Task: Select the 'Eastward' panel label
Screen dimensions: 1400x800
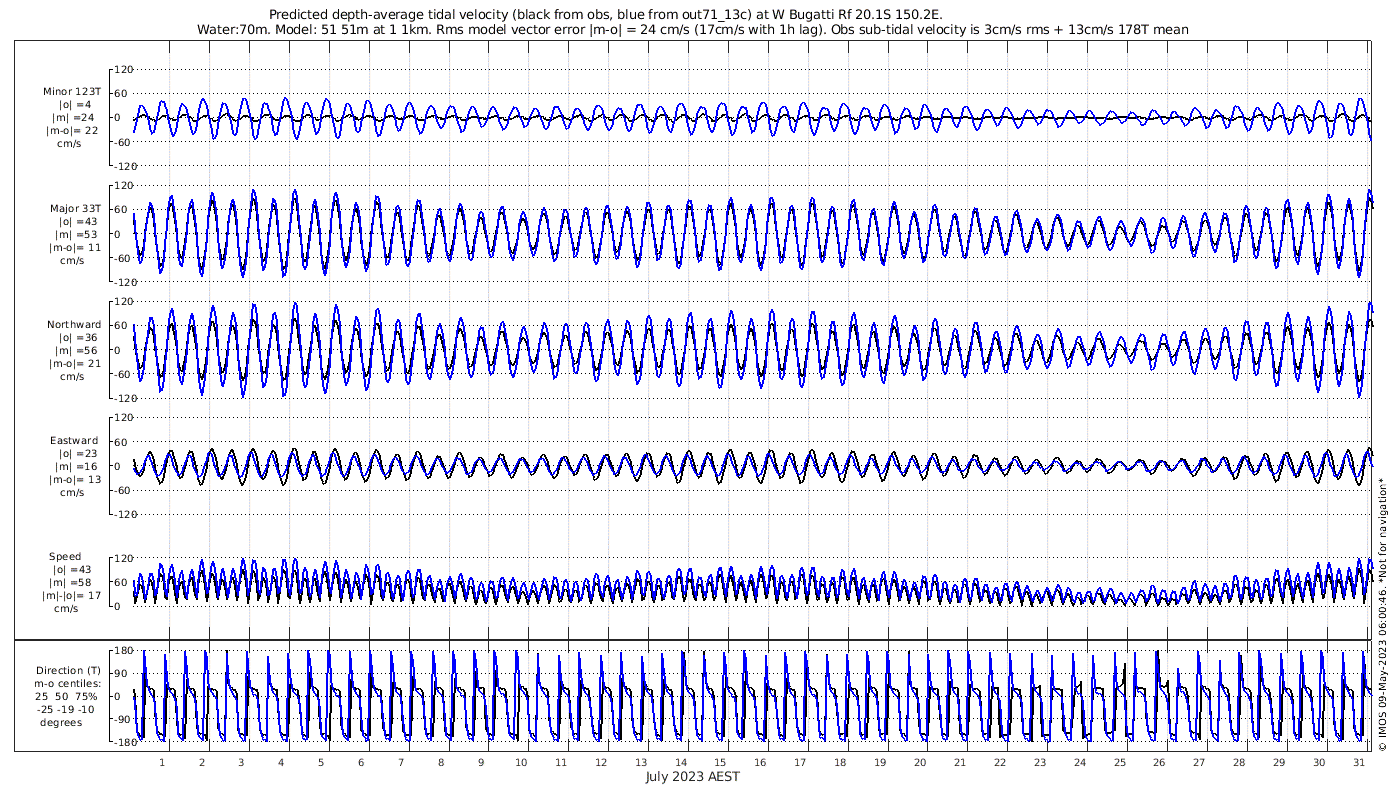Action: pyautogui.click(x=74, y=441)
